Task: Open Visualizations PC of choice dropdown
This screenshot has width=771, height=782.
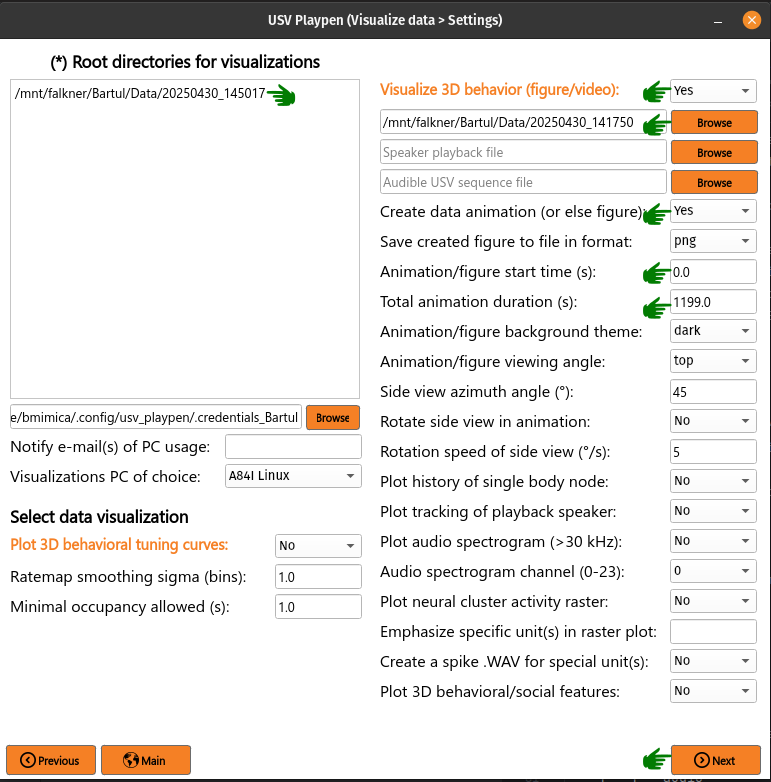Action: pyautogui.click(x=293, y=476)
